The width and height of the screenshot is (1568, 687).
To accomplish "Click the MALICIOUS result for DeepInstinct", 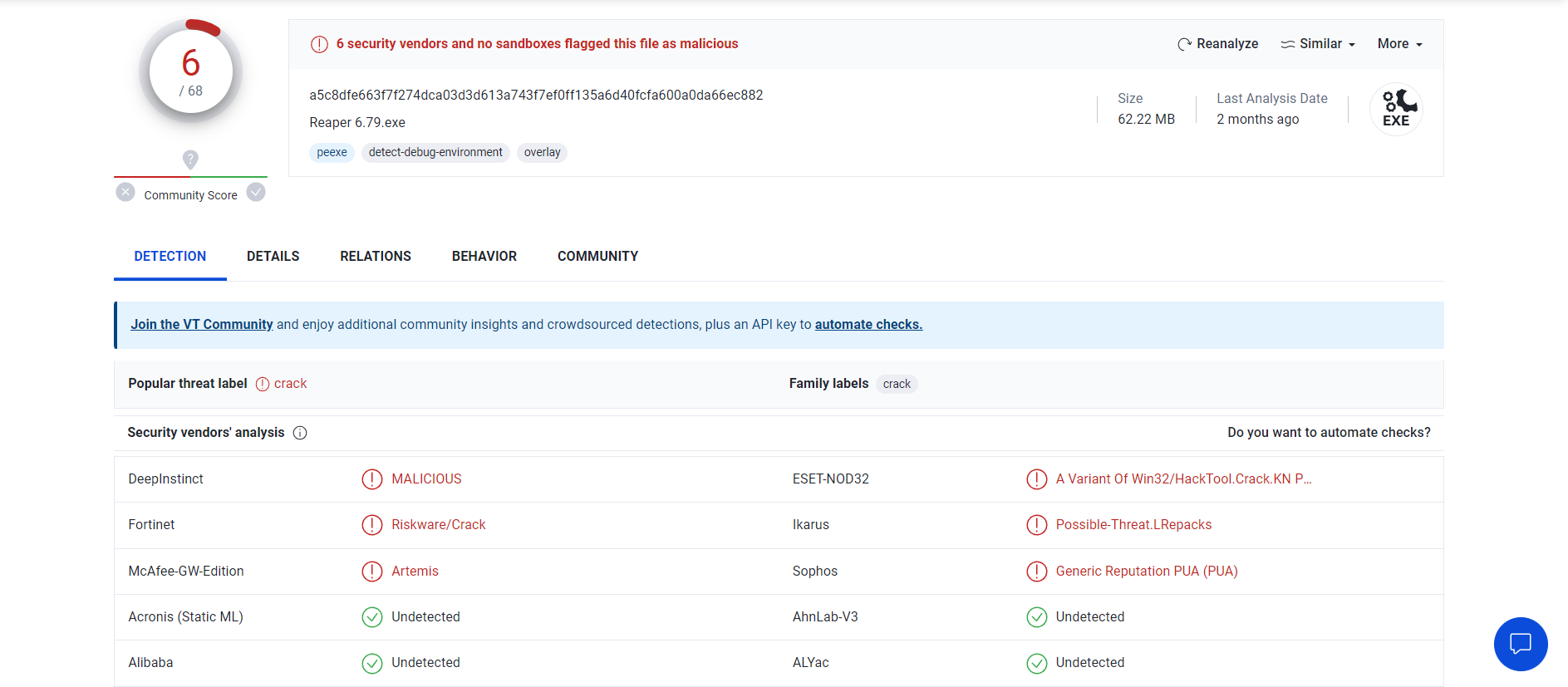I will pos(426,479).
